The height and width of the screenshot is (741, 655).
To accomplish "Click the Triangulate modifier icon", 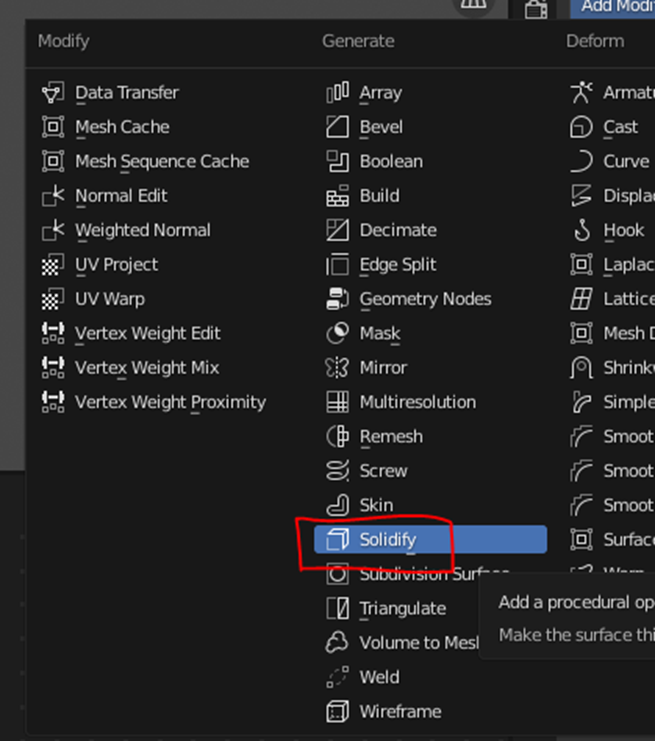I will 337,608.
